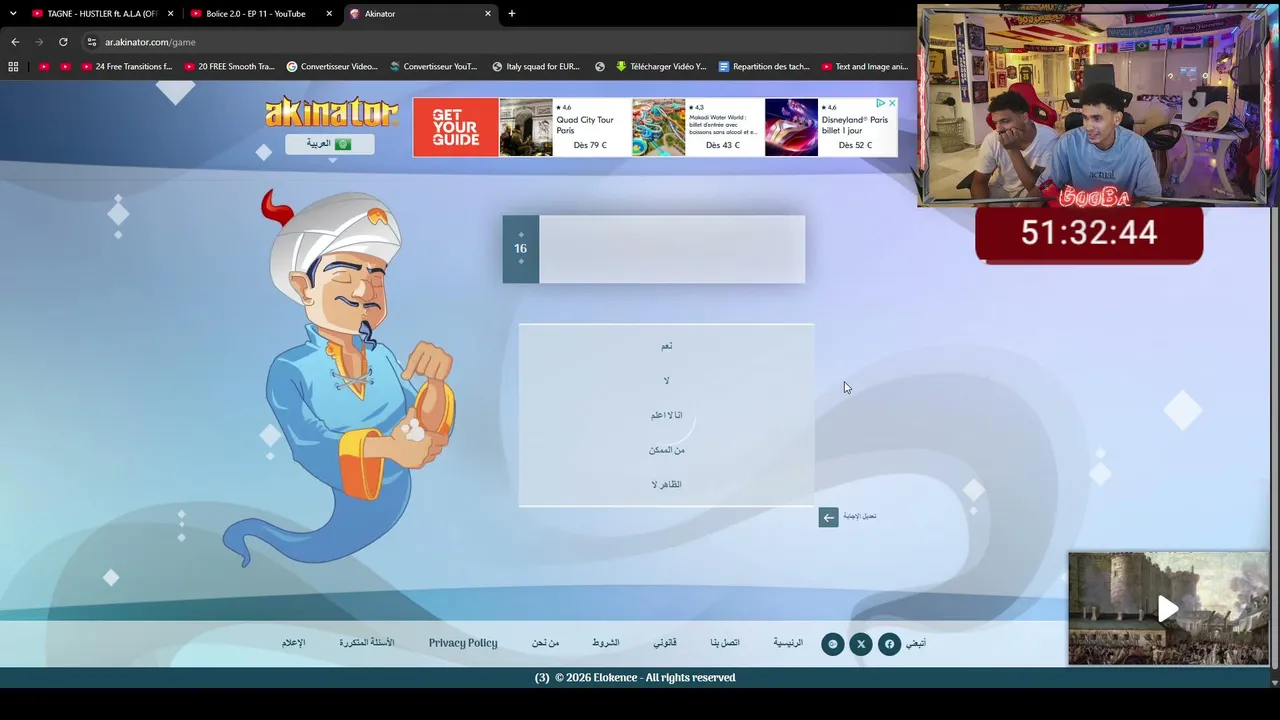
Task: Open the الأسئلة المتكررة footer link
Action: [367, 643]
